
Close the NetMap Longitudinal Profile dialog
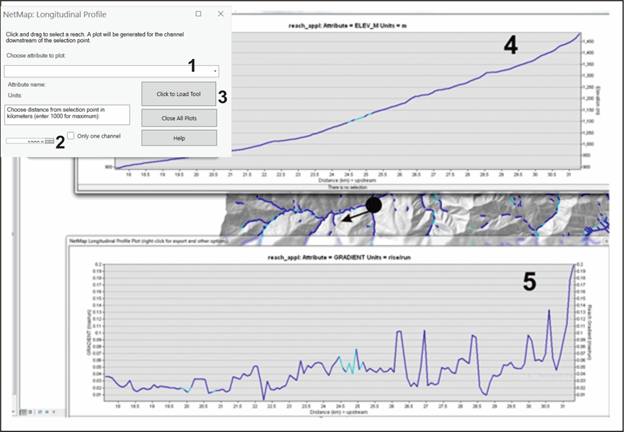point(219,15)
